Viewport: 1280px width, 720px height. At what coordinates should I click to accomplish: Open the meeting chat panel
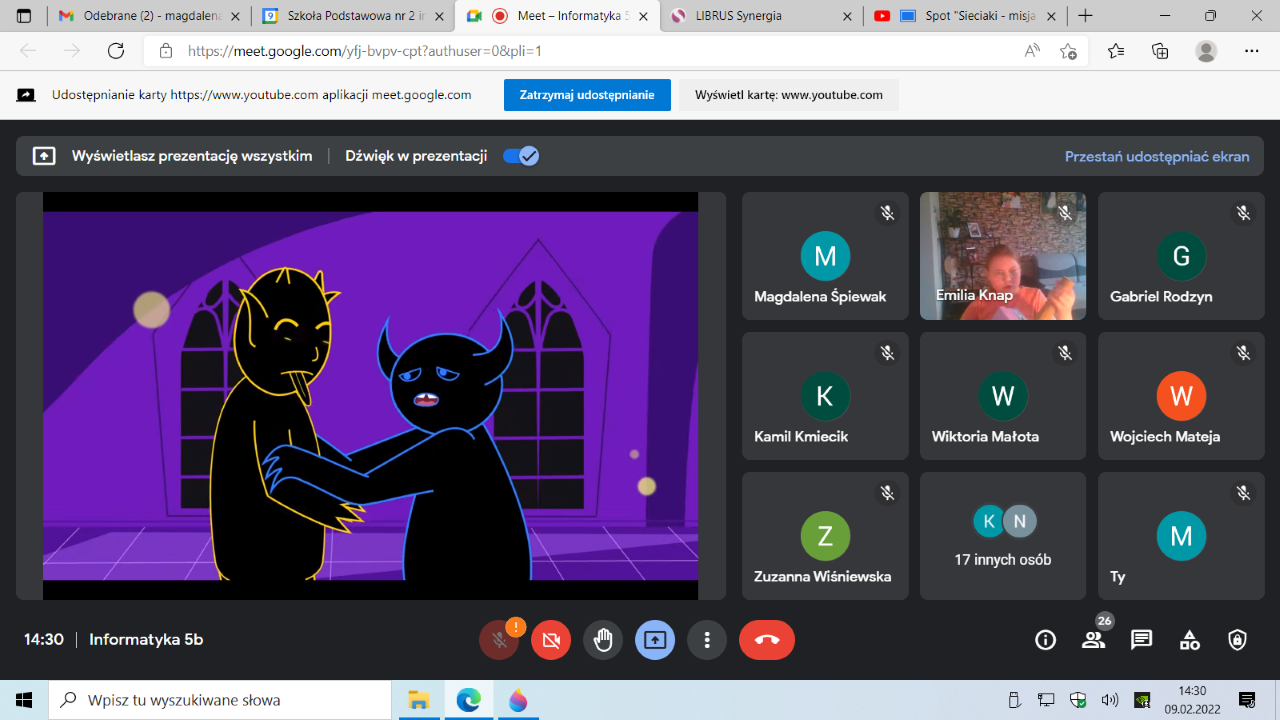click(1141, 640)
